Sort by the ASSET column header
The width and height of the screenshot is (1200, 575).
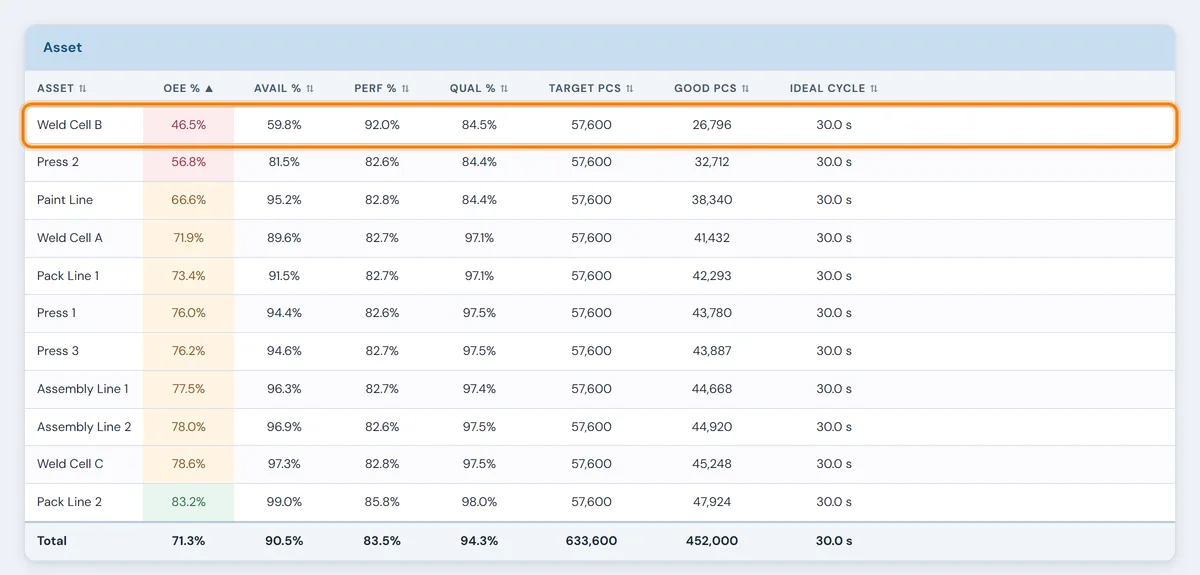pyautogui.click(x=62, y=88)
